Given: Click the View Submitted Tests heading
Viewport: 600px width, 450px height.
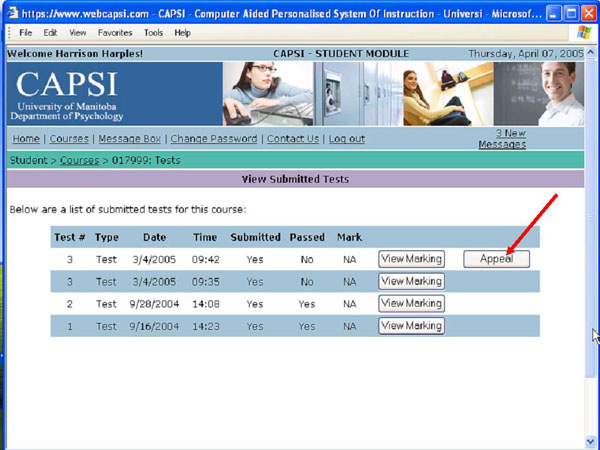Looking at the screenshot, I should (295, 179).
